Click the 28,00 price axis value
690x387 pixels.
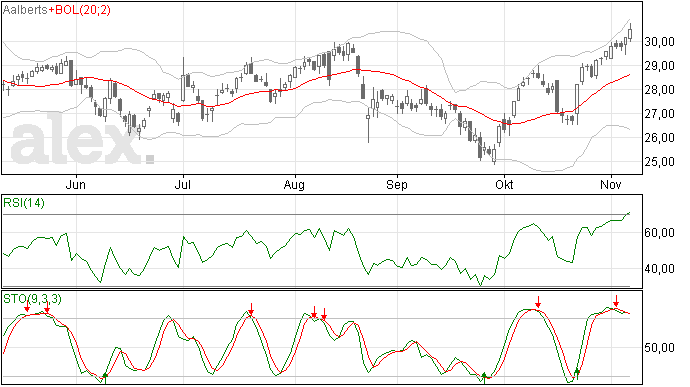coord(659,90)
